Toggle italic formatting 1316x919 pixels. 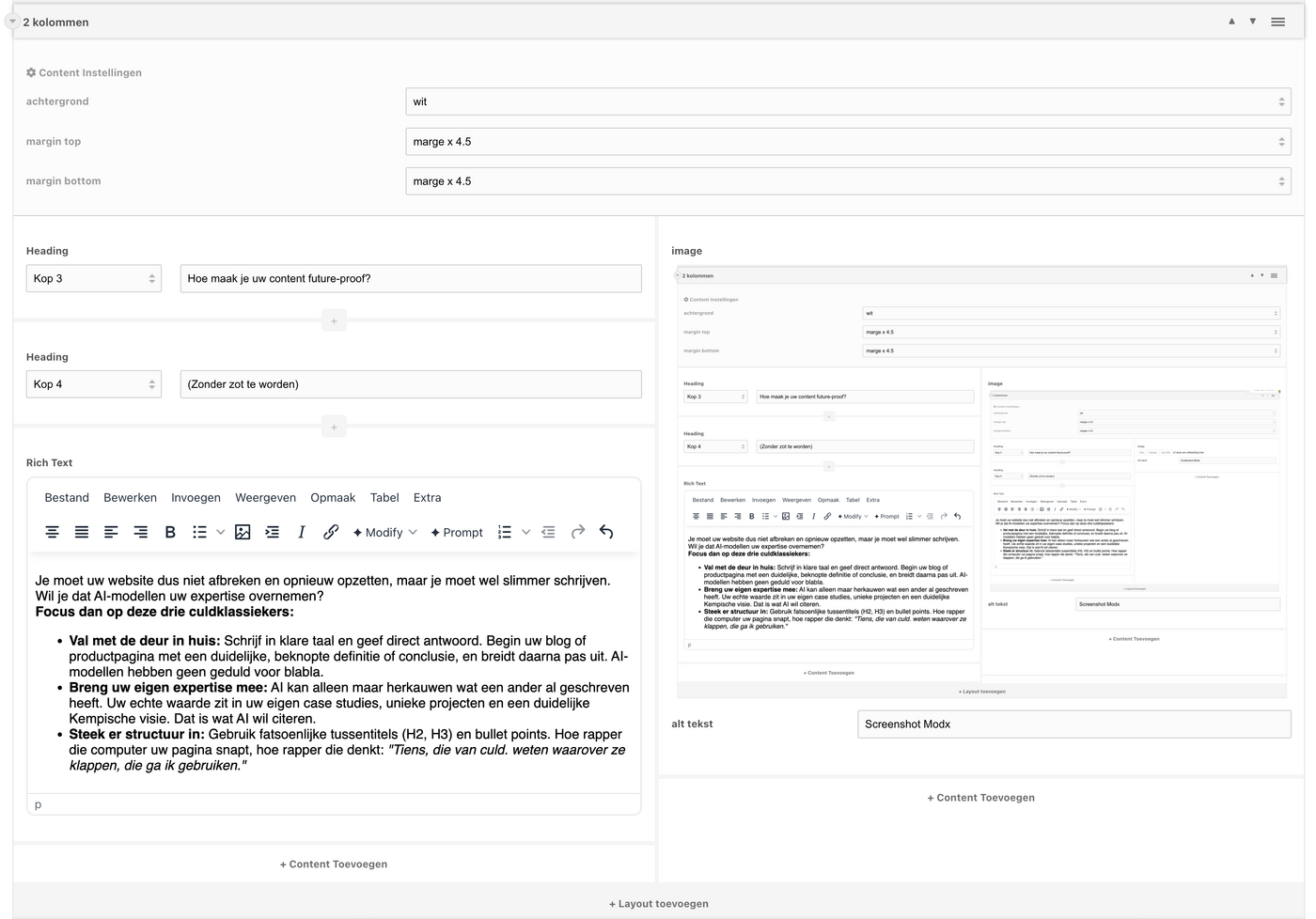pyautogui.click(x=302, y=532)
